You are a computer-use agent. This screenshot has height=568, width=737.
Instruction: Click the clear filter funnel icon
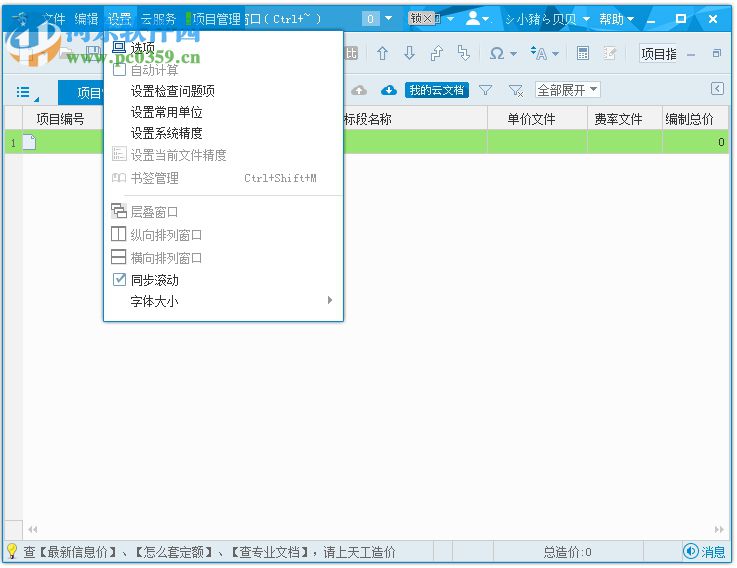pyautogui.click(x=516, y=90)
